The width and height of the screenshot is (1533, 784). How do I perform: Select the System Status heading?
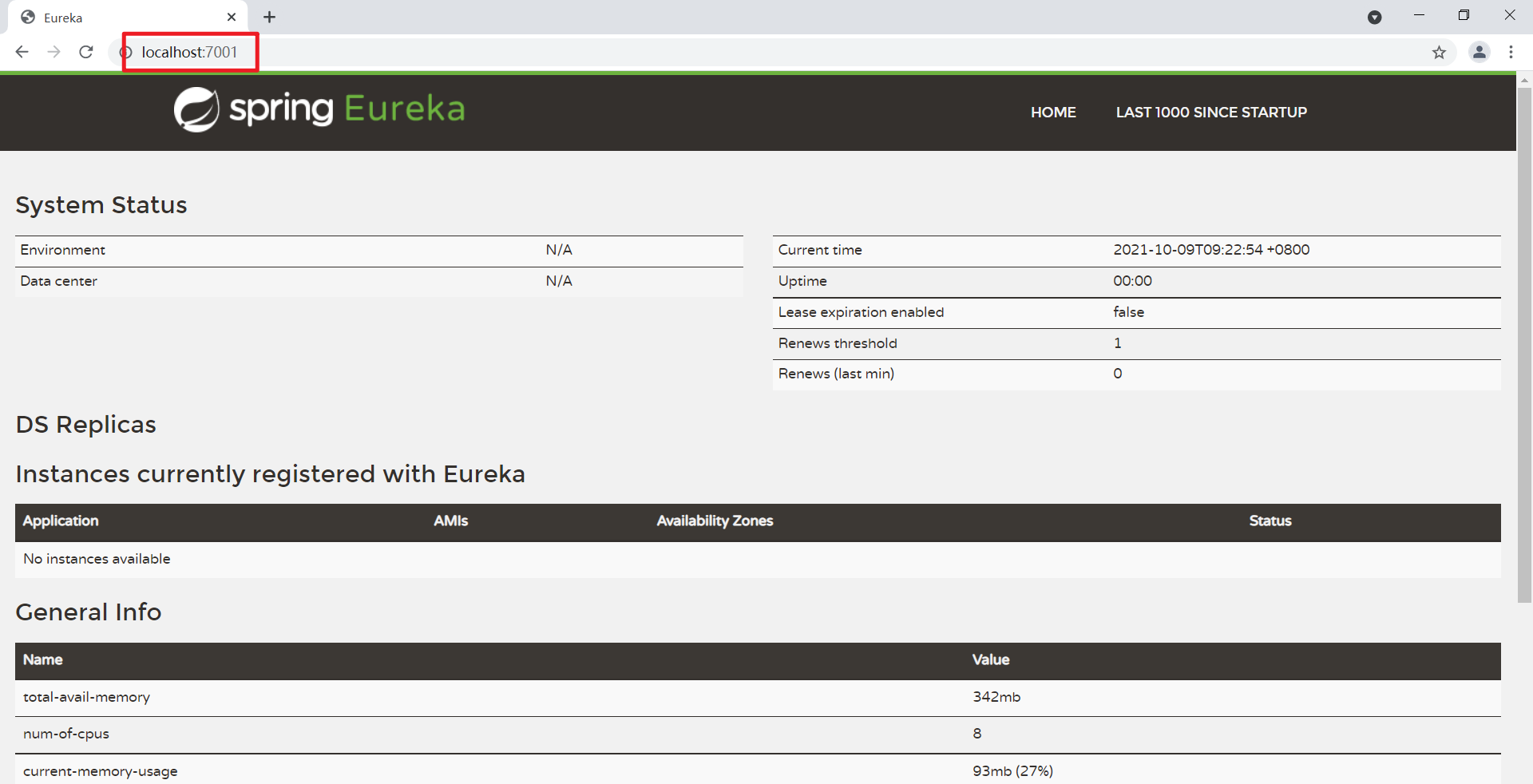(101, 205)
